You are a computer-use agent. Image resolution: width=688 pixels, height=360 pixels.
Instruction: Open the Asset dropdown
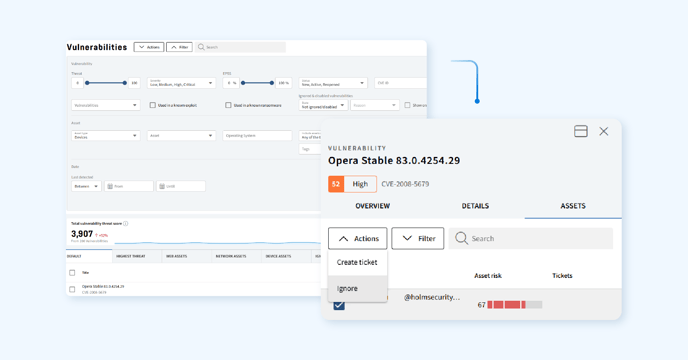pos(181,136)
